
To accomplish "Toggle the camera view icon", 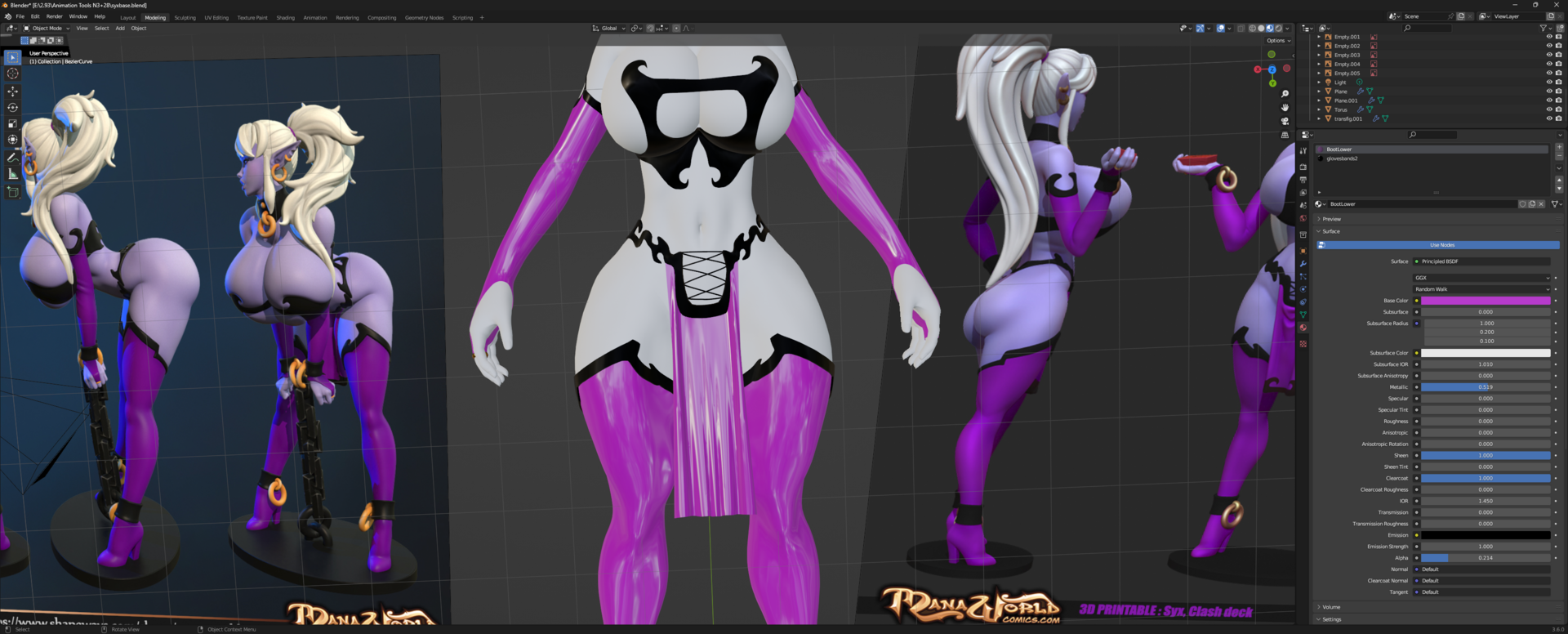I will [x=1285, y=121].
